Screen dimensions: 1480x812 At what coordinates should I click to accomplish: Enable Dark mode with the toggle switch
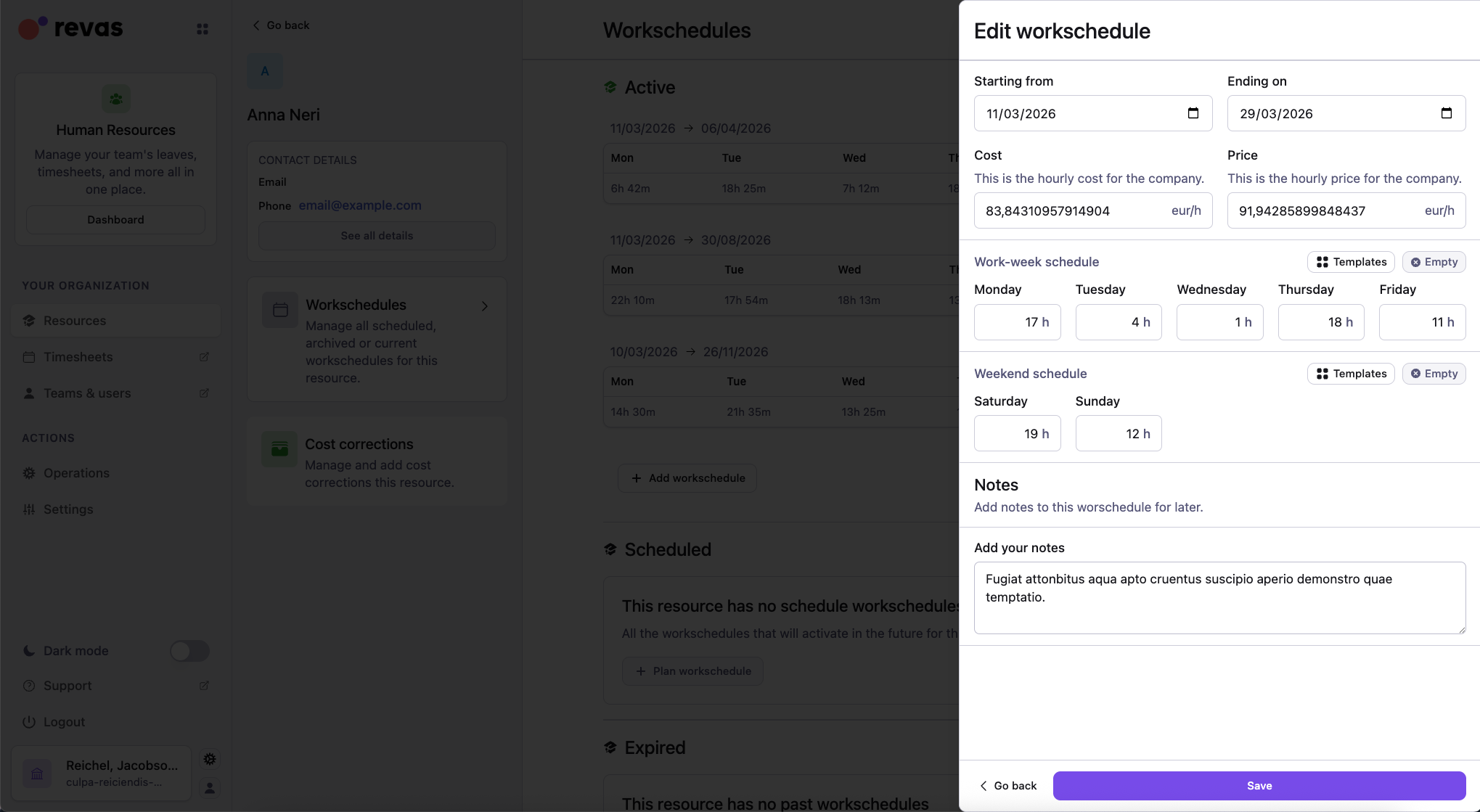[x=189, y=650]
